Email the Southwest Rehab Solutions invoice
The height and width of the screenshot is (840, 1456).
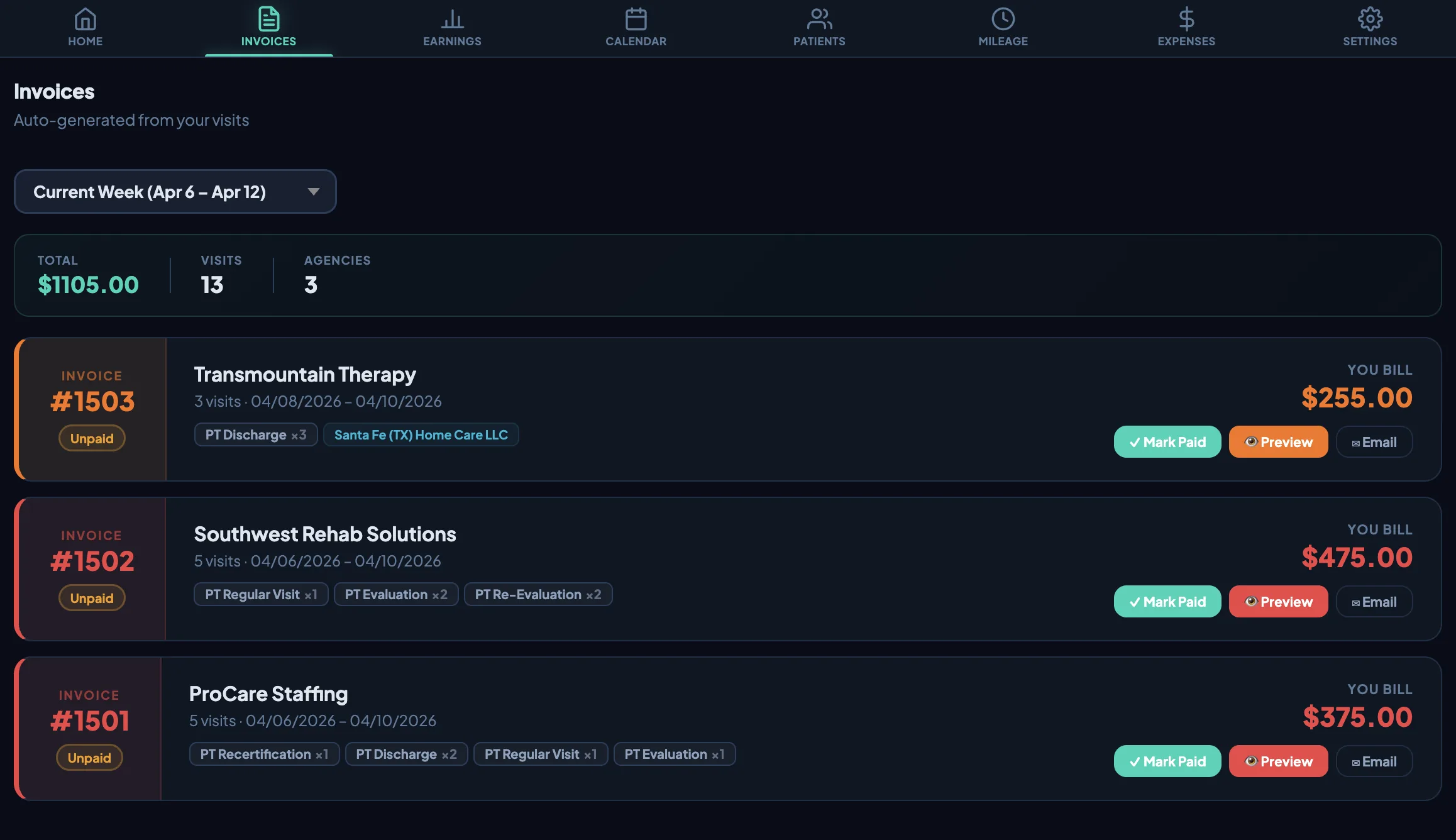click(x=1374, y=602)
